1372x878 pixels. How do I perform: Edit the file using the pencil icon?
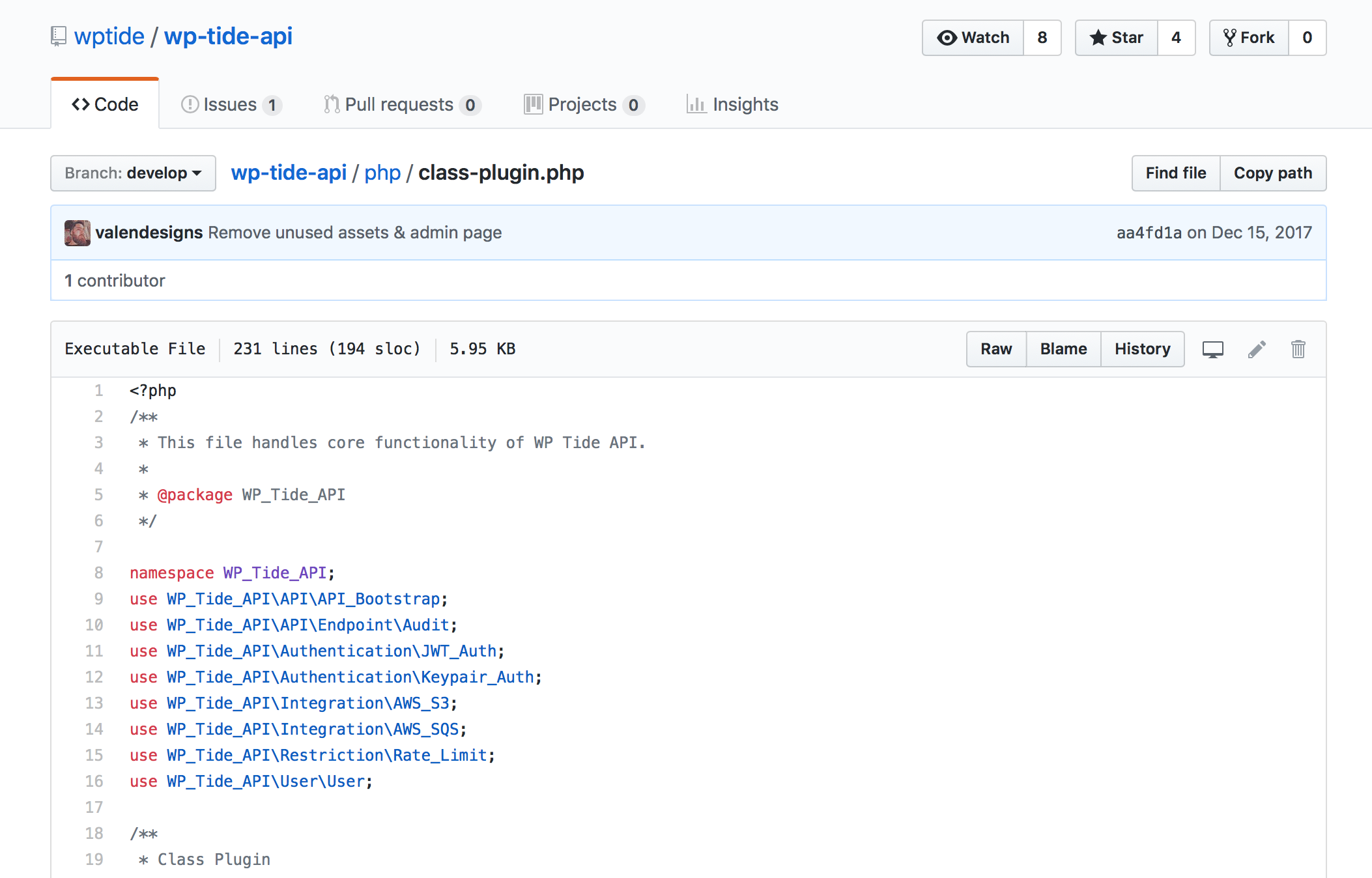[1256, 349]
